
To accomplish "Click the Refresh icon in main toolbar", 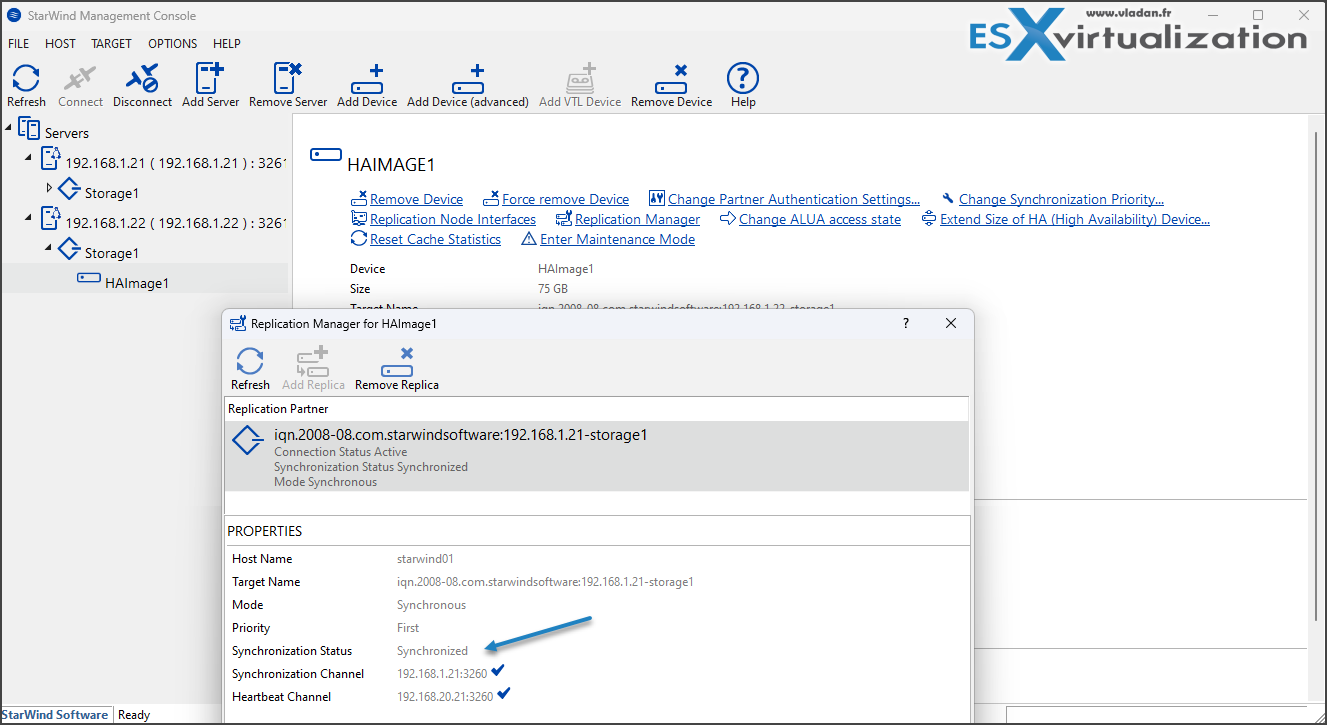I will (26, 78).
